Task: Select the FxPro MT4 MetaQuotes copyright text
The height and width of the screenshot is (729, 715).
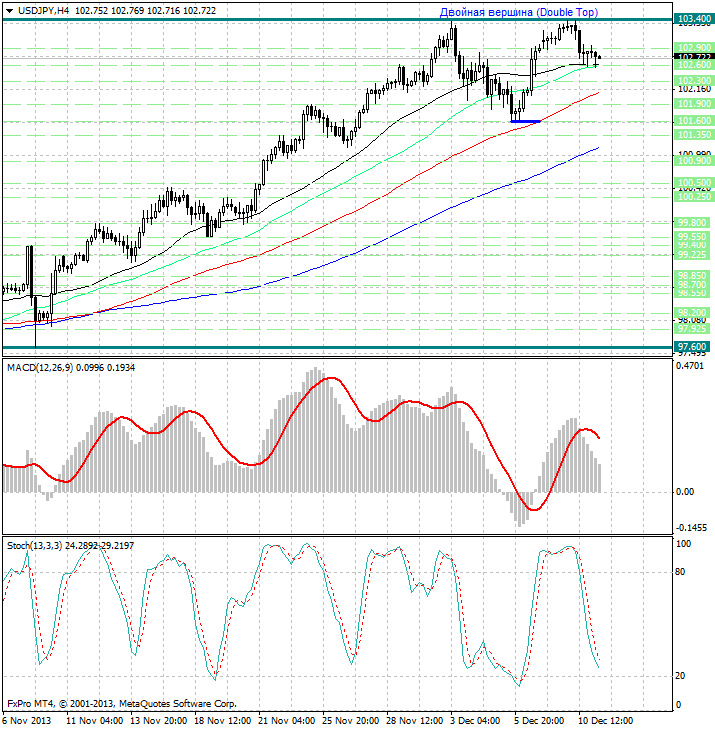Action: point(122,704)
